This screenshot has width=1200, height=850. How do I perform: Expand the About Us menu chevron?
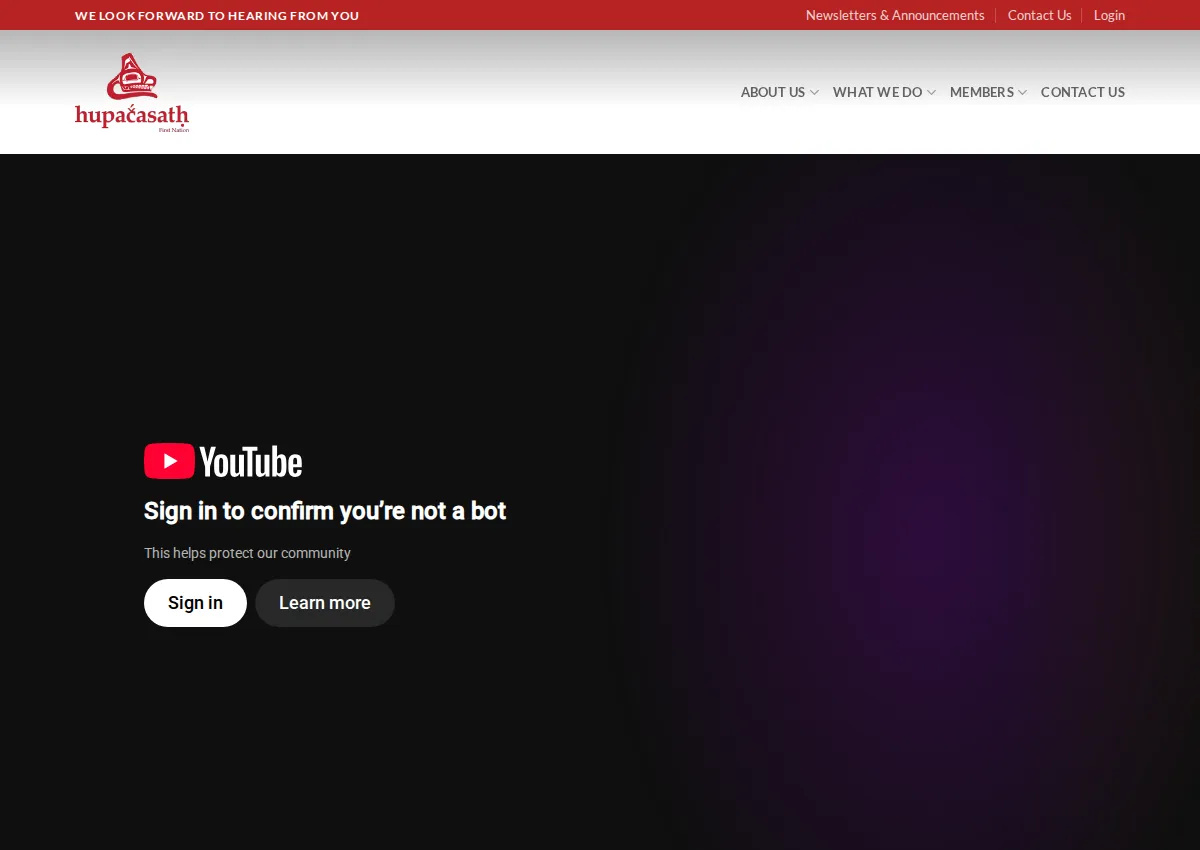[814, 92]
